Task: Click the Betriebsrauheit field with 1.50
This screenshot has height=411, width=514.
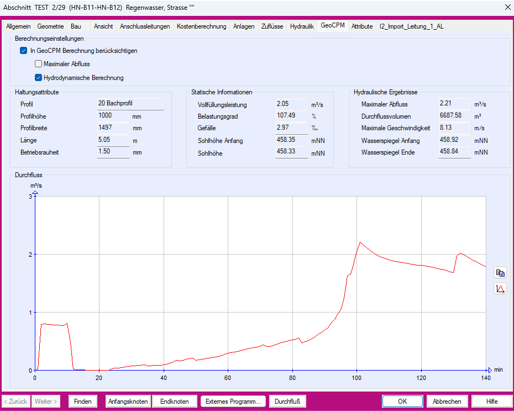Action: coord(113,152)
